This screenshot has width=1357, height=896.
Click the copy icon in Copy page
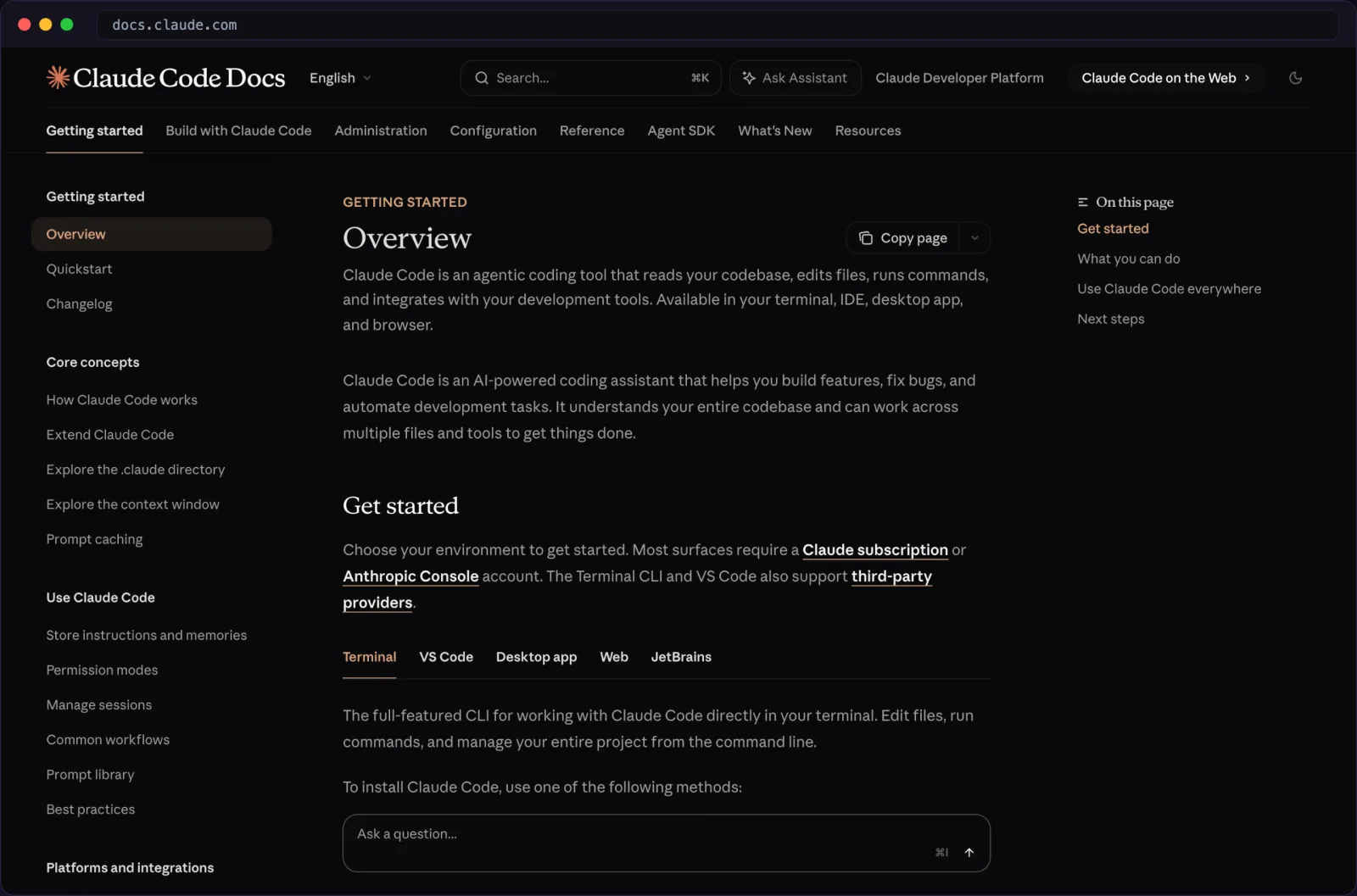(866, 238)
